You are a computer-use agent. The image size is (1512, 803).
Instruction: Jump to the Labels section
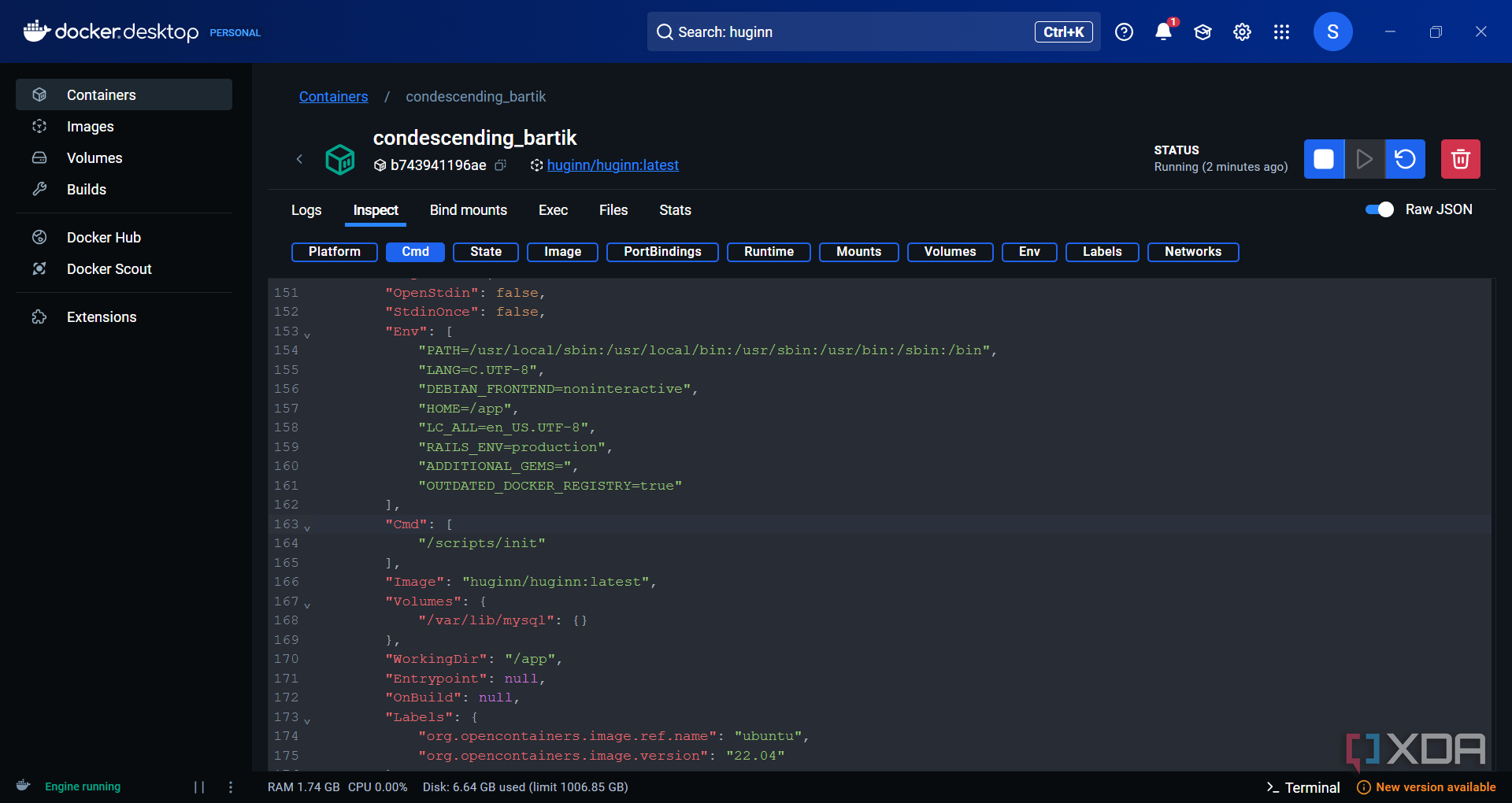pyautogui.click(x=1102, y=252)
